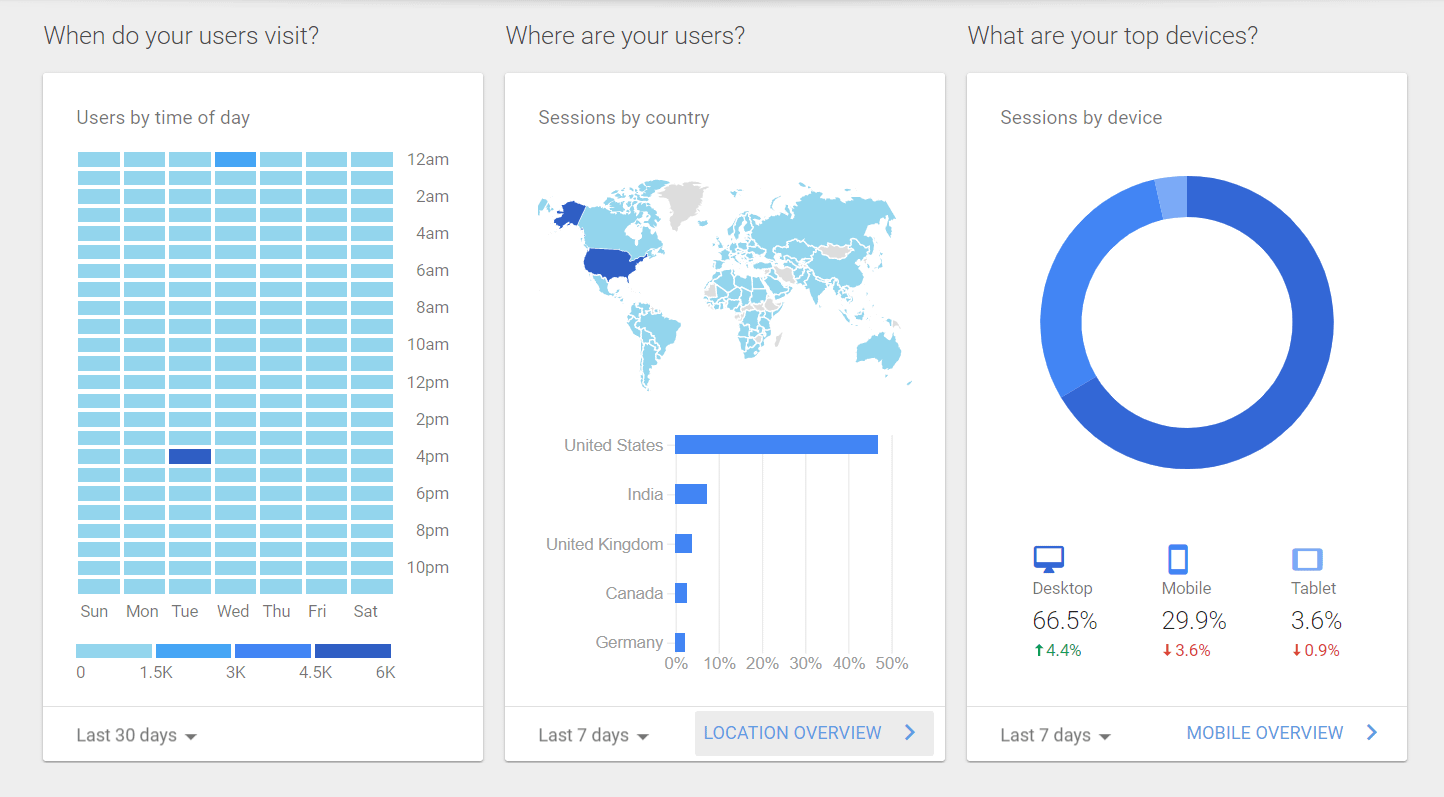Open Last 7 days dropdown under Sessions by country

pyautogui.click(x=593, y=735)
